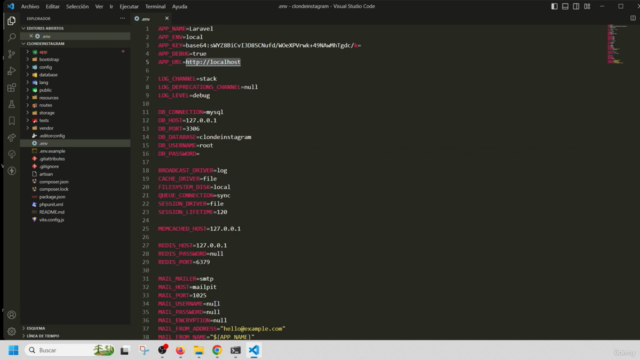Viewport: 640px width, 360px height.
Task: Open the Bookmarks icon in activity bar
Action: (11, 121)
